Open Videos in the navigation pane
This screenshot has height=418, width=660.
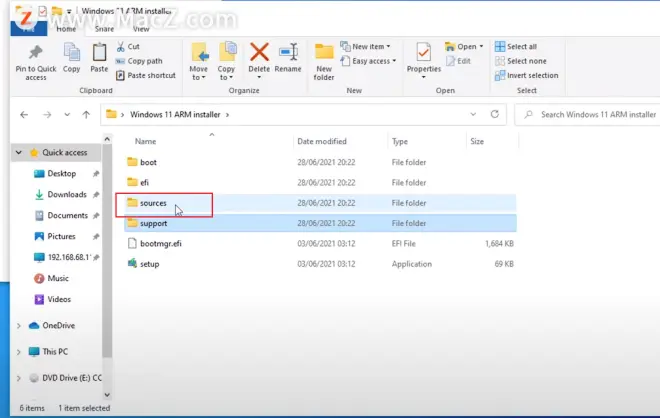click(x=59, y=299)
